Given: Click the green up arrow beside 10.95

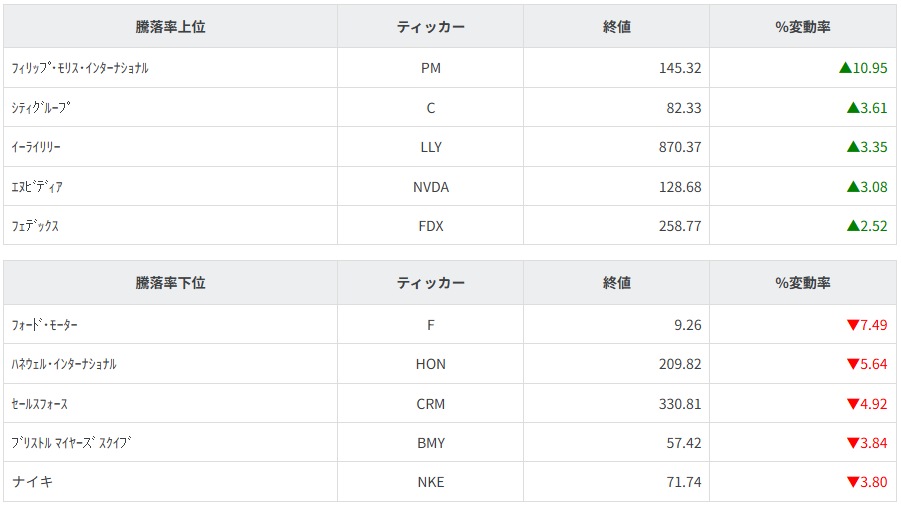Looking at the screenshot, I should tap(845, 68).
